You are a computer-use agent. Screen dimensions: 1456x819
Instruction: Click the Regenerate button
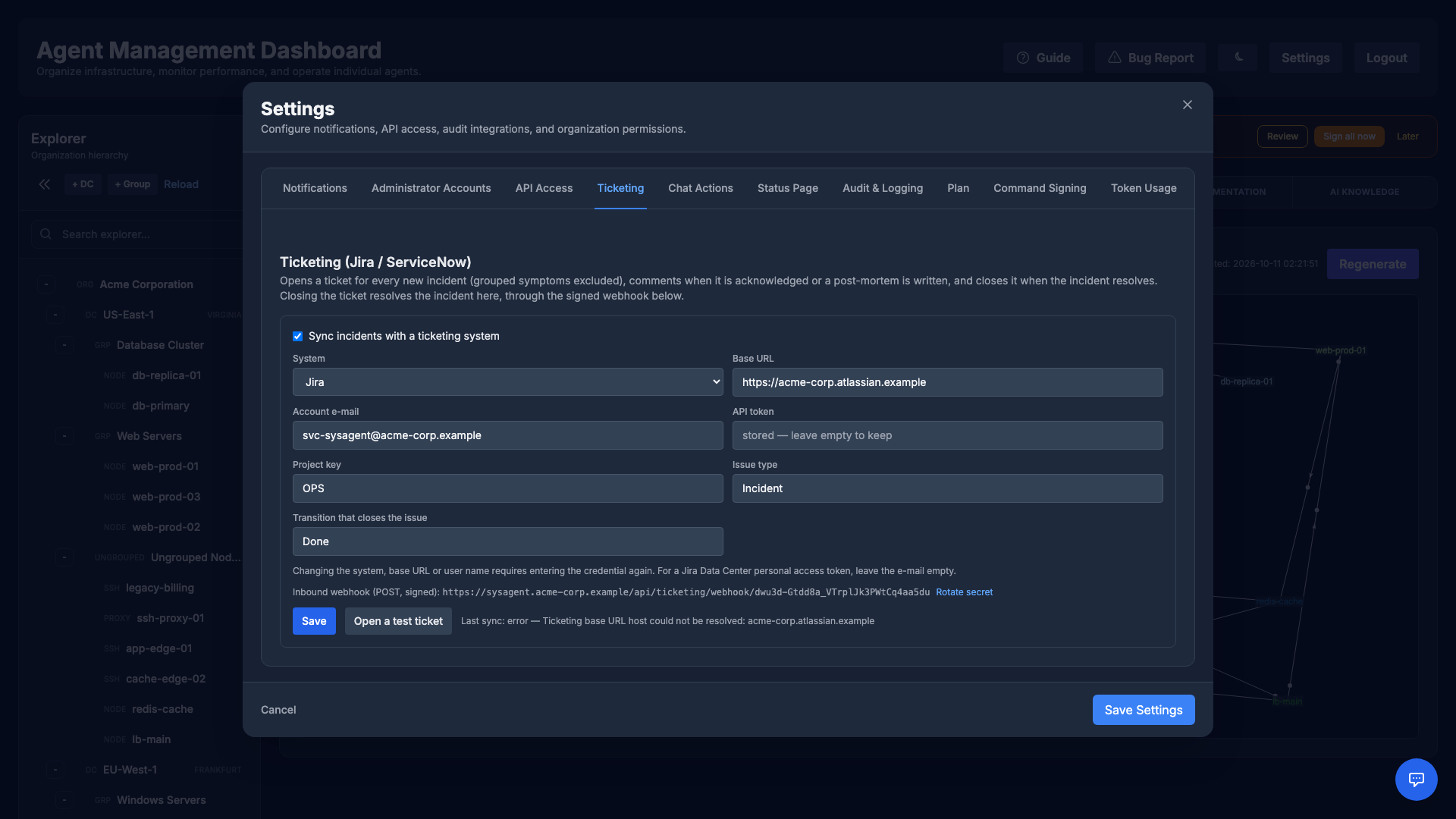coord(1373,264)
